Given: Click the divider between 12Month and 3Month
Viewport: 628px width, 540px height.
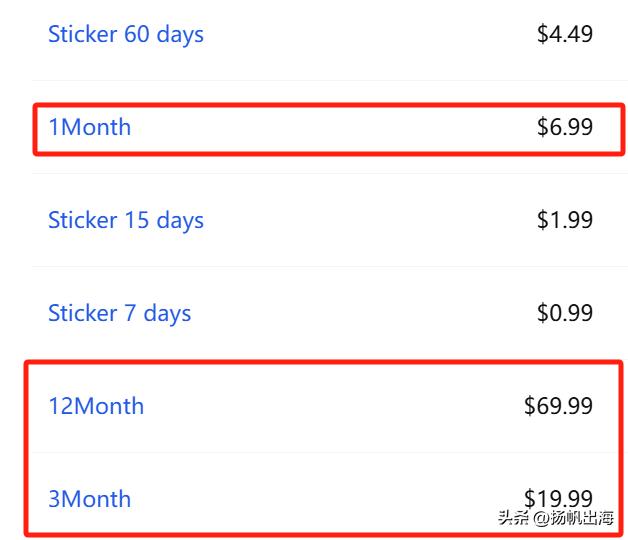Looking at the screenshot, I should click(x=324, y=453).
